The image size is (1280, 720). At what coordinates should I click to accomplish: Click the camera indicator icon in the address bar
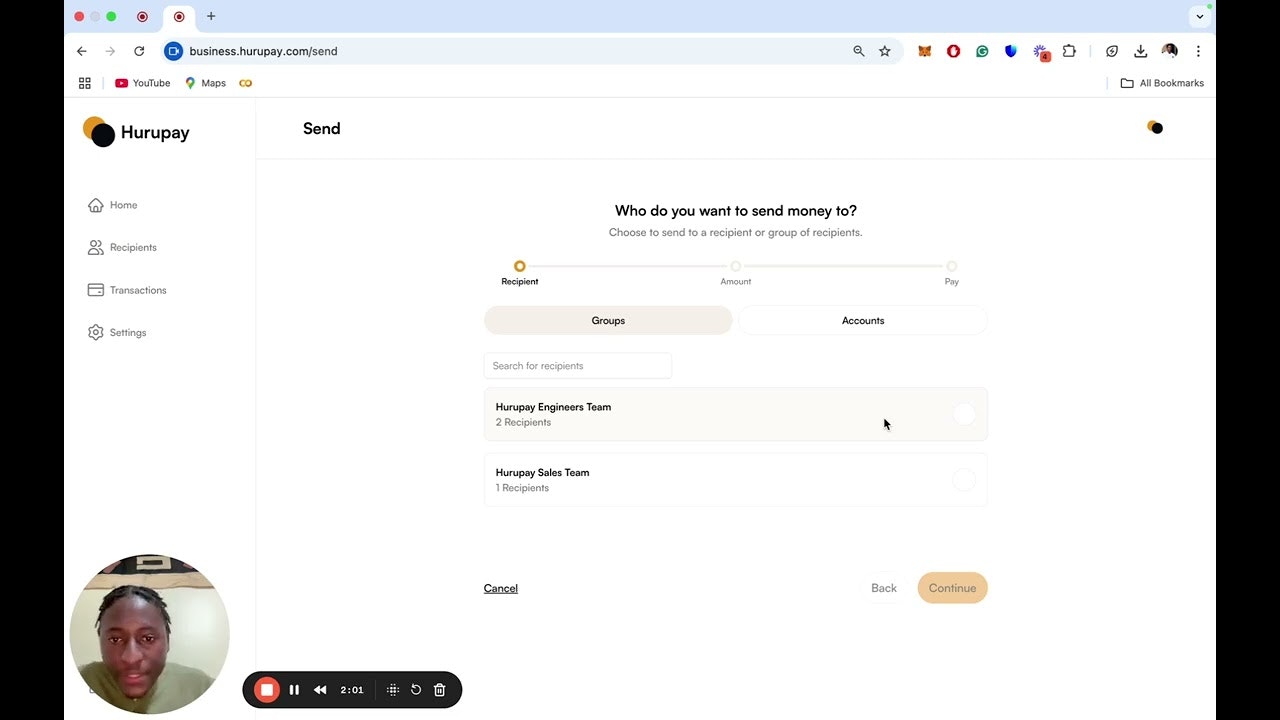[x=174, y=51]
